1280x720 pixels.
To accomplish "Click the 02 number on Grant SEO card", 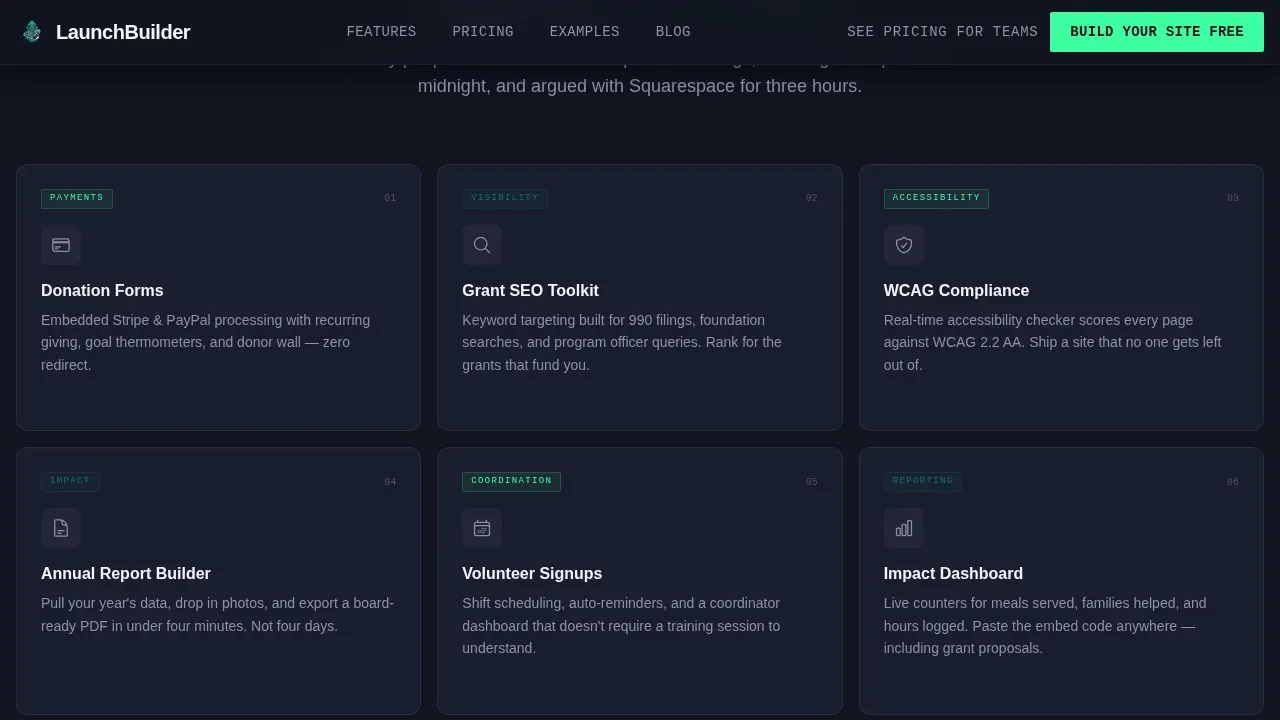I will pyautogui.click(x=812, y=198).
